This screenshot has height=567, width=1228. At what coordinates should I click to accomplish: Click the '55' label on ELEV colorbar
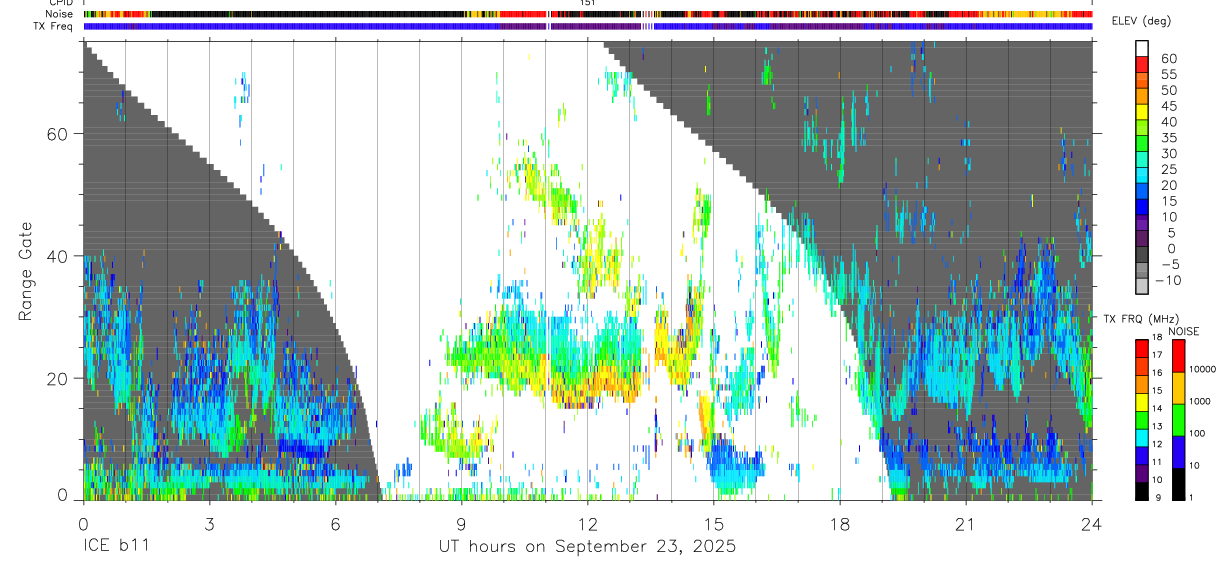click(x=1168, y=74)
